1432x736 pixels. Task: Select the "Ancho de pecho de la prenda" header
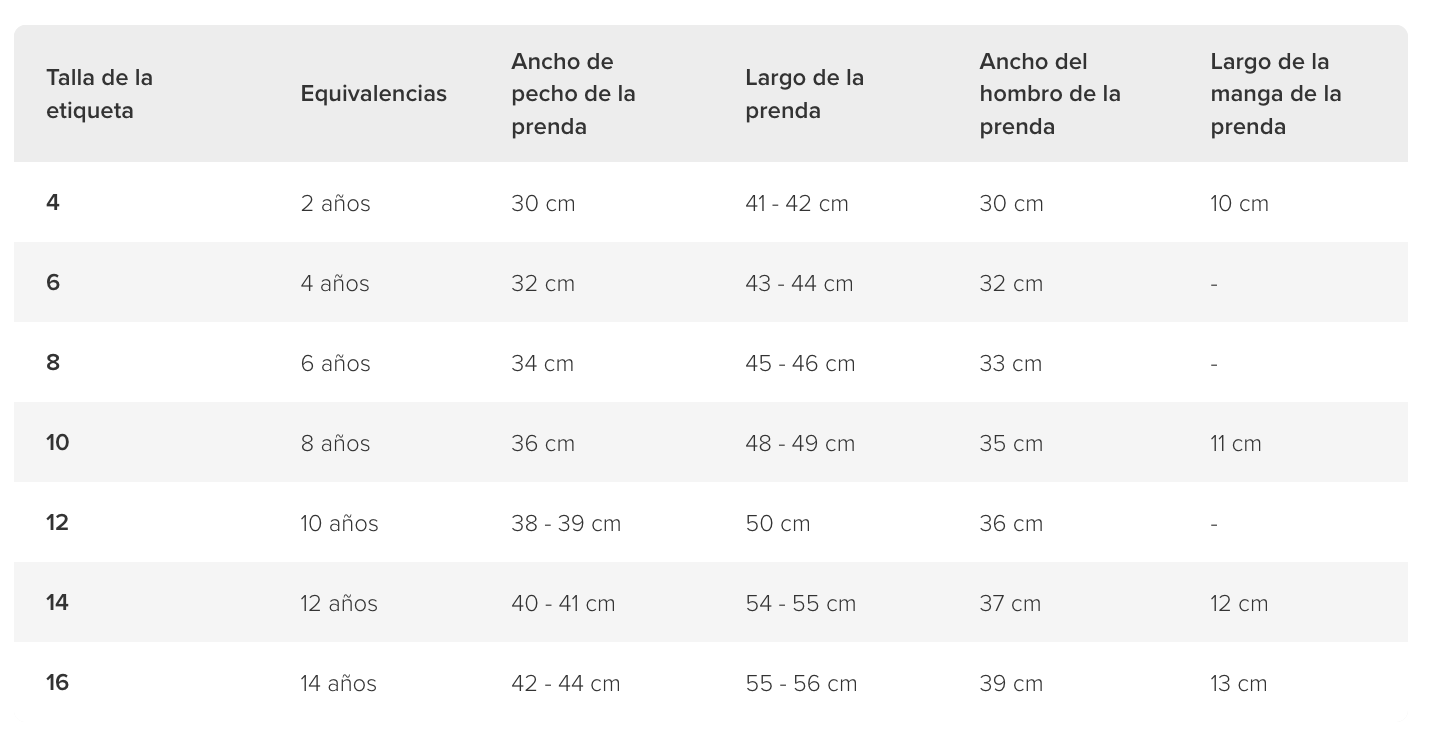point(573,94)
